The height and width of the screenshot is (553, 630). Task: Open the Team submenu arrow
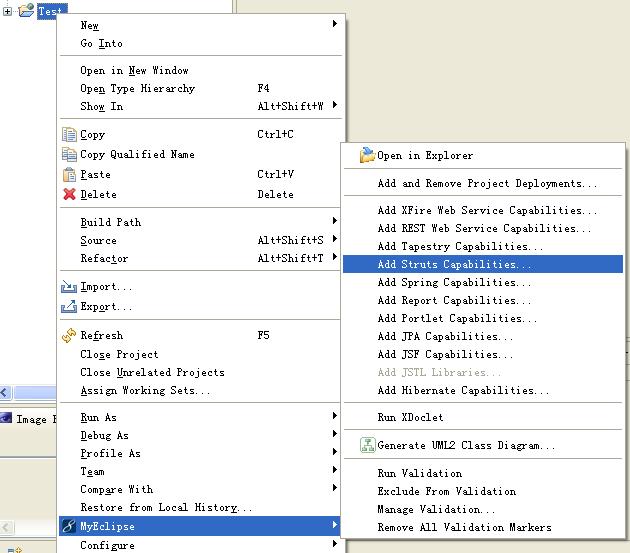pyautogui.click(x=335, y=469)
